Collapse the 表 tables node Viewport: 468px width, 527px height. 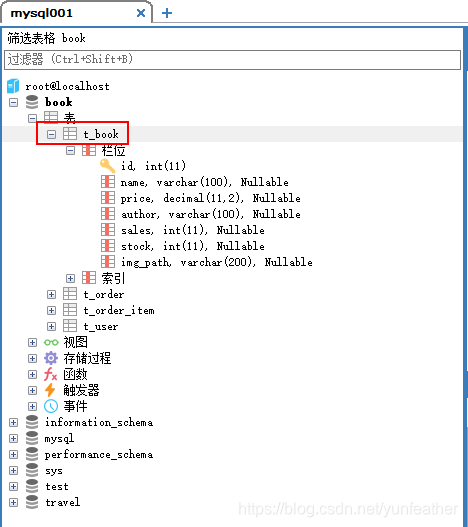pos(32,118)
